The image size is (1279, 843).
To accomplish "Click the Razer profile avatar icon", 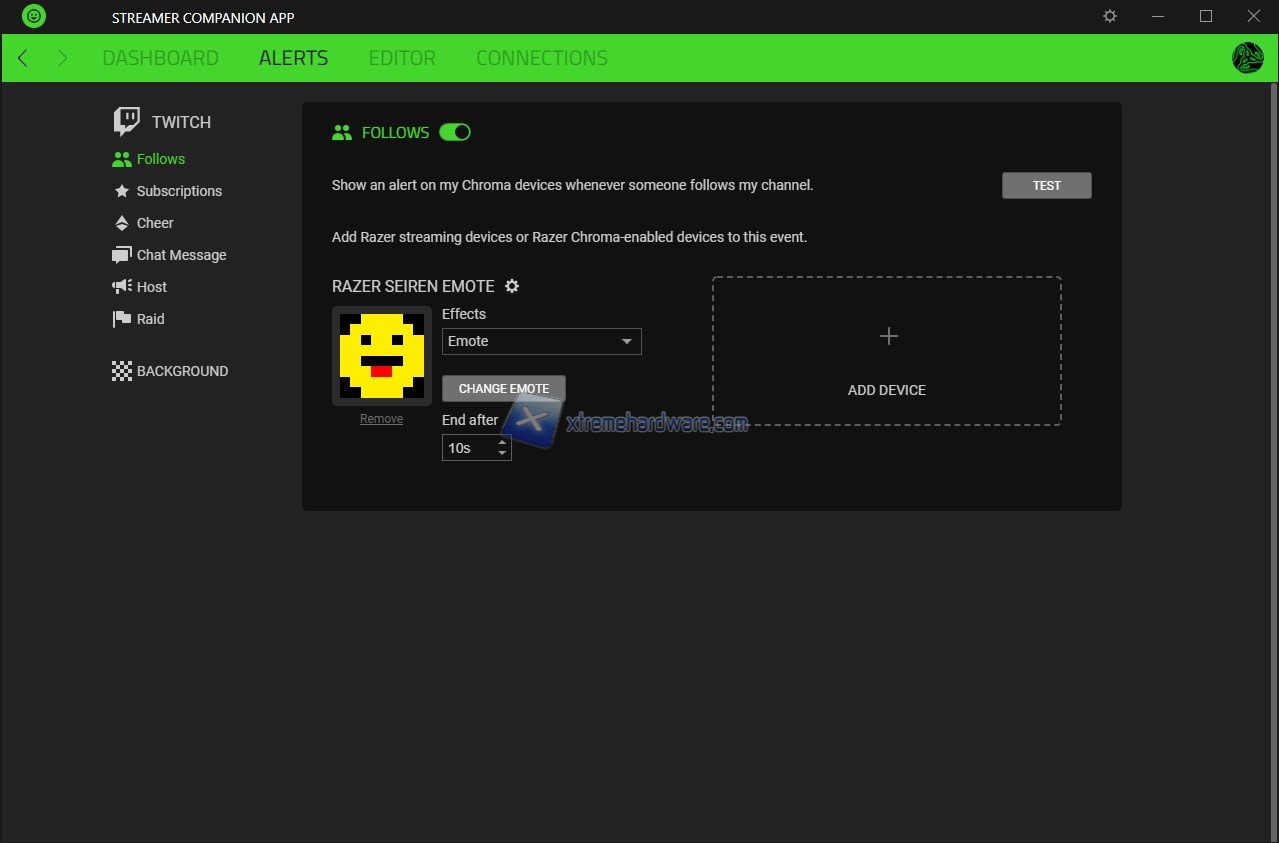I will (x=1247, y=58).
